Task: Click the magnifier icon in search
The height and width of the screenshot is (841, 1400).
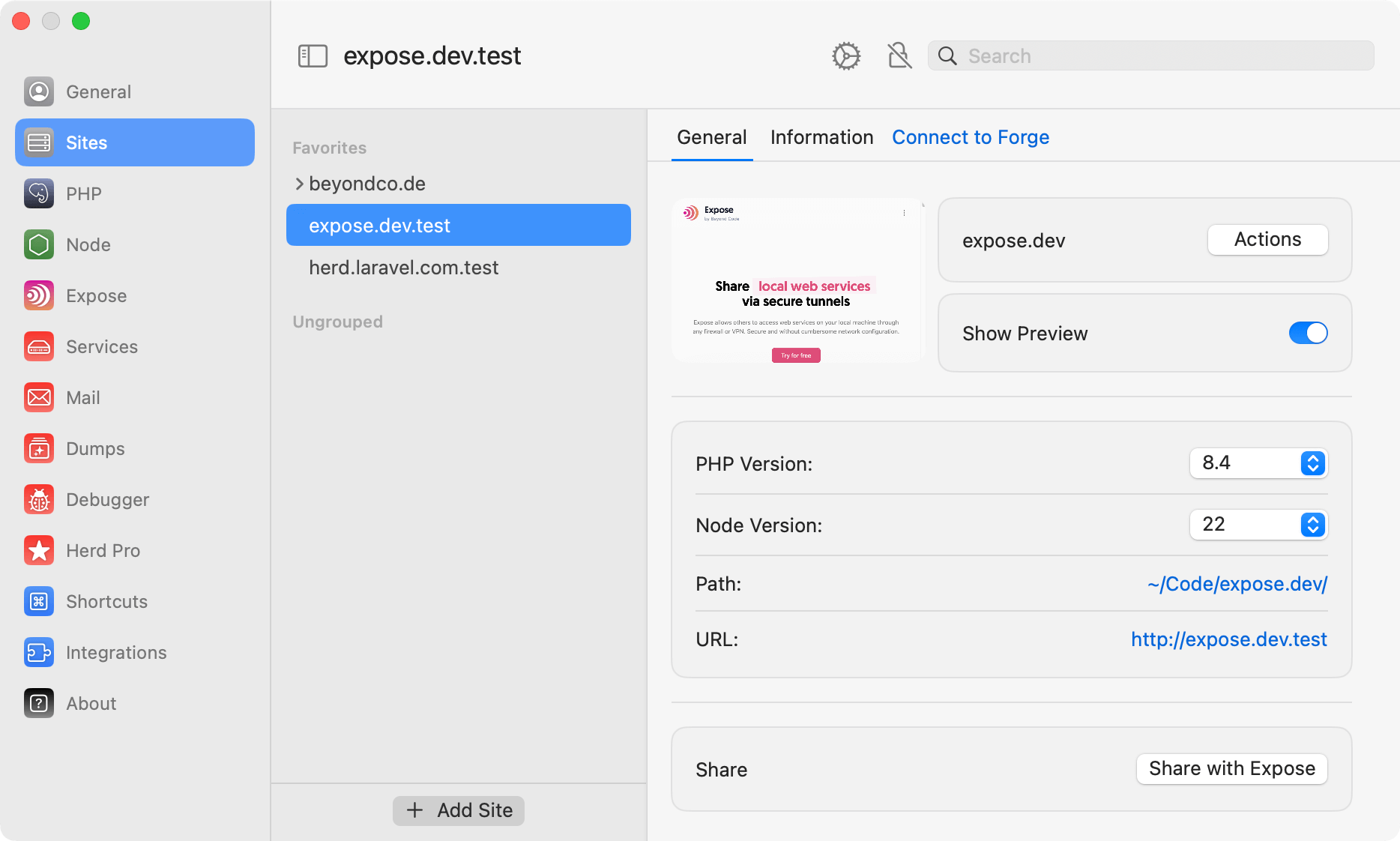Action: (947, 55)
